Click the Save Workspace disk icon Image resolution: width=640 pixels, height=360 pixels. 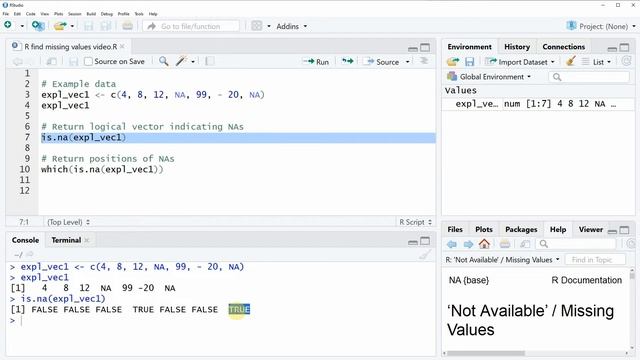click(469, 62)
